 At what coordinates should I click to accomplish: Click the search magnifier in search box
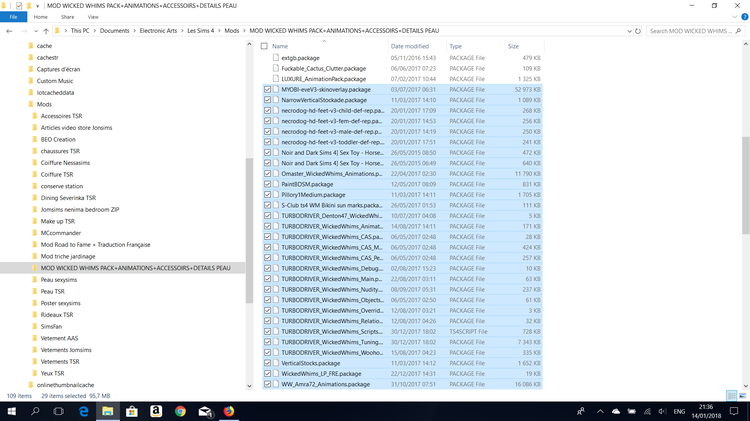click(x=738, y=31)
